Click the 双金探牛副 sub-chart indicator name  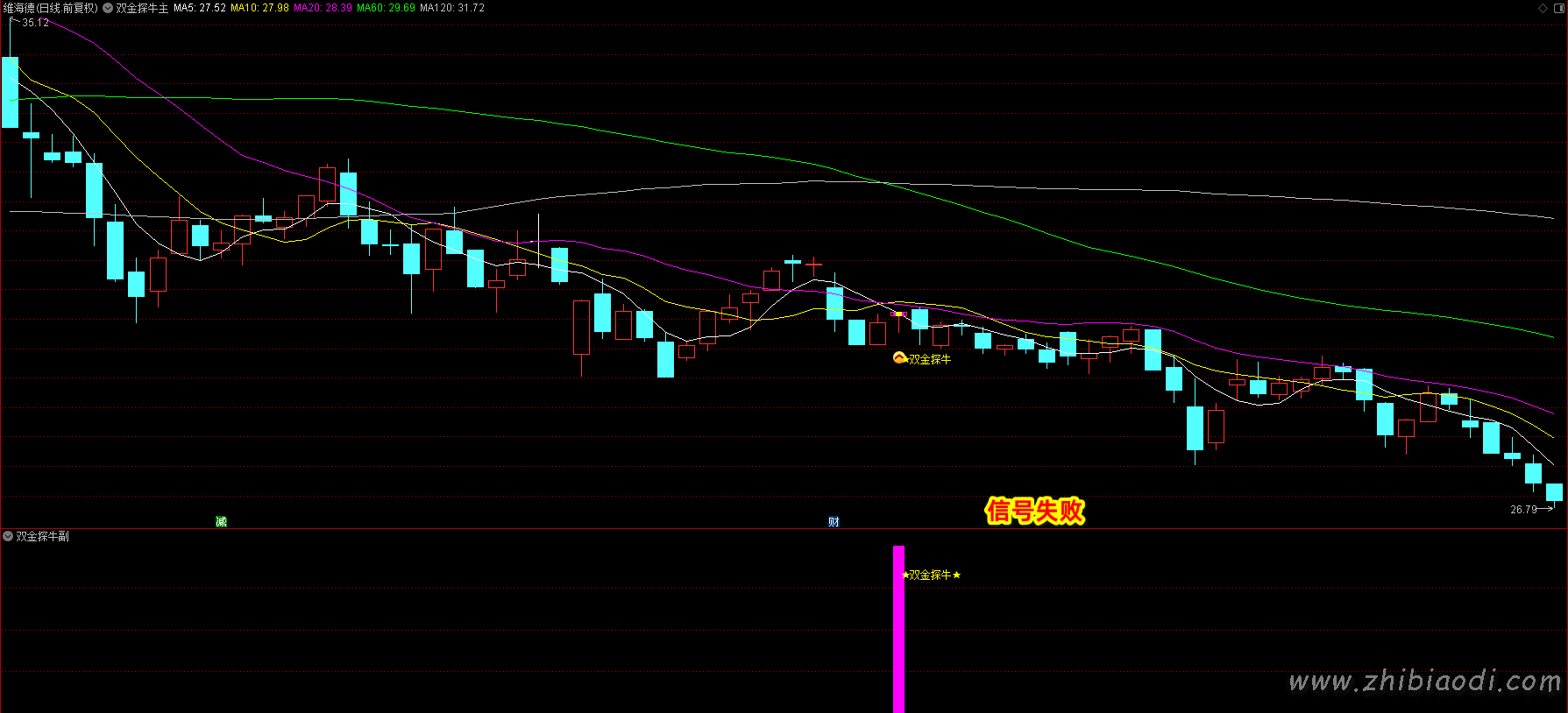[x=42, y=536]
